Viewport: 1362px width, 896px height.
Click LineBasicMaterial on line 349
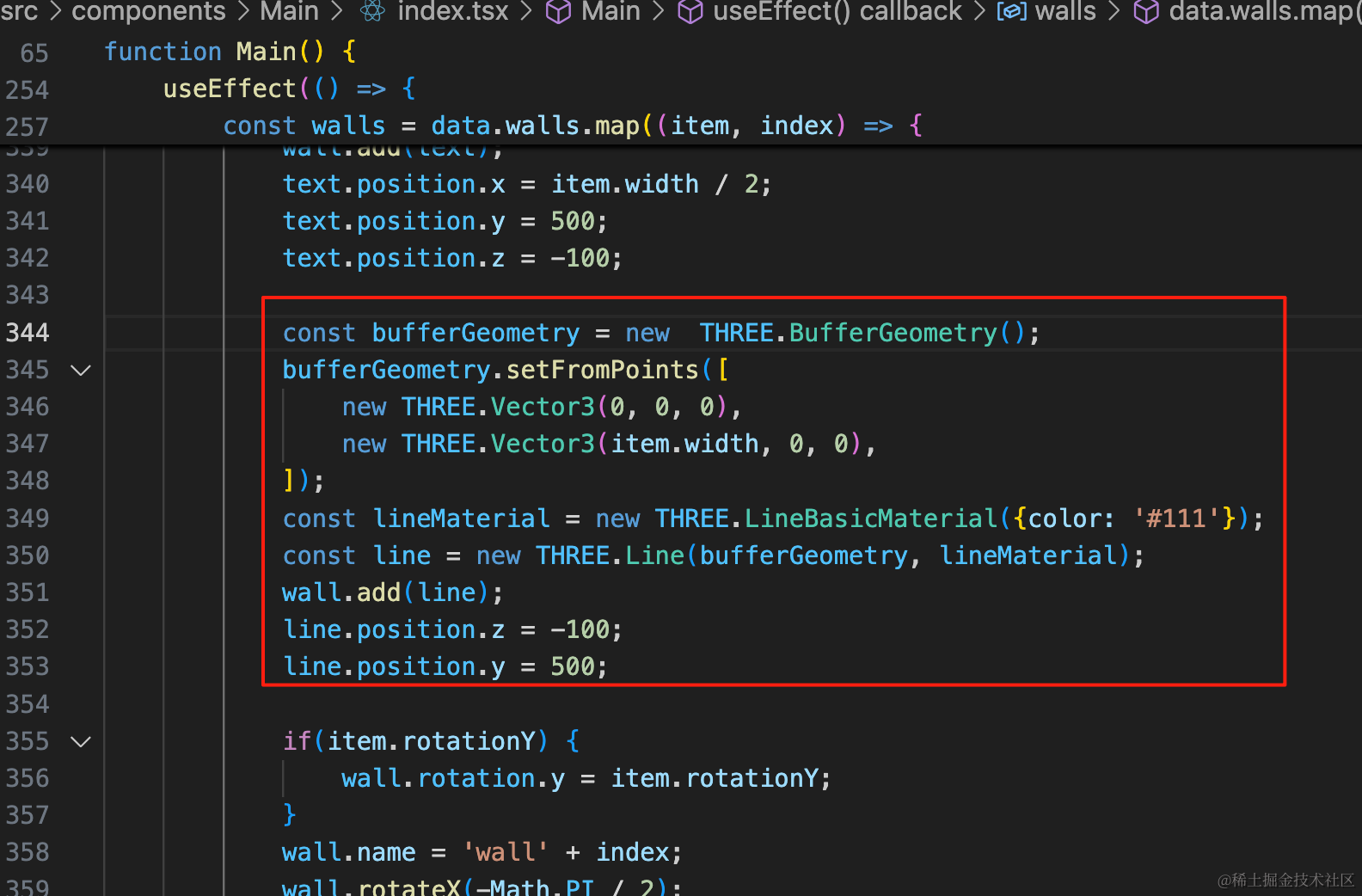870,519
